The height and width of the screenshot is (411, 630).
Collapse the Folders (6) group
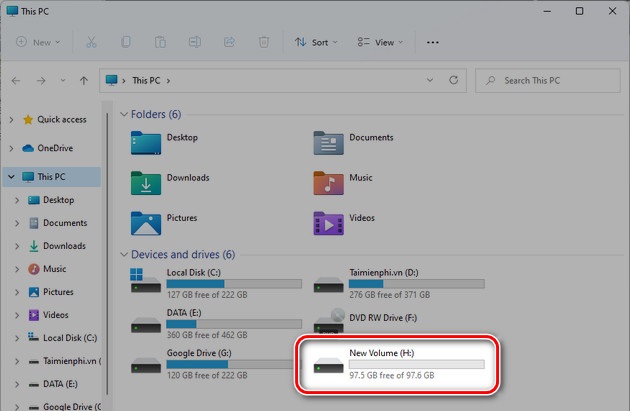(x=124, y=115)
